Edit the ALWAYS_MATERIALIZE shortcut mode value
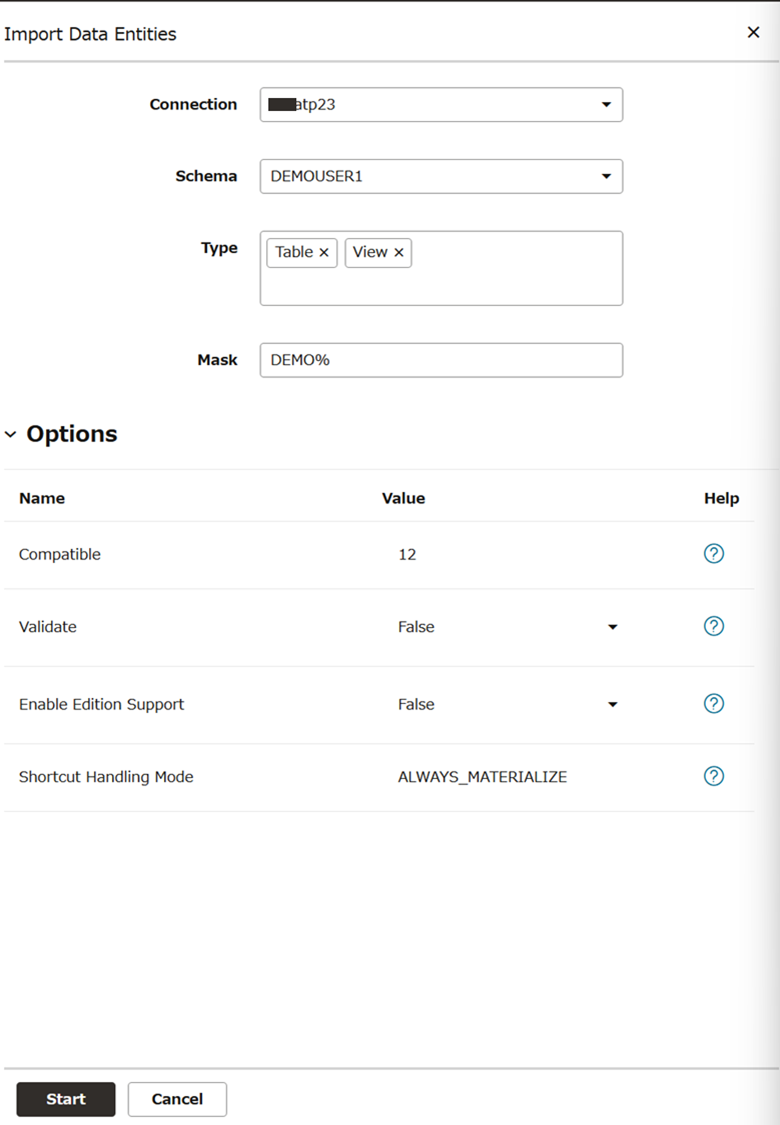The image size is (780, 1125). 482,777
